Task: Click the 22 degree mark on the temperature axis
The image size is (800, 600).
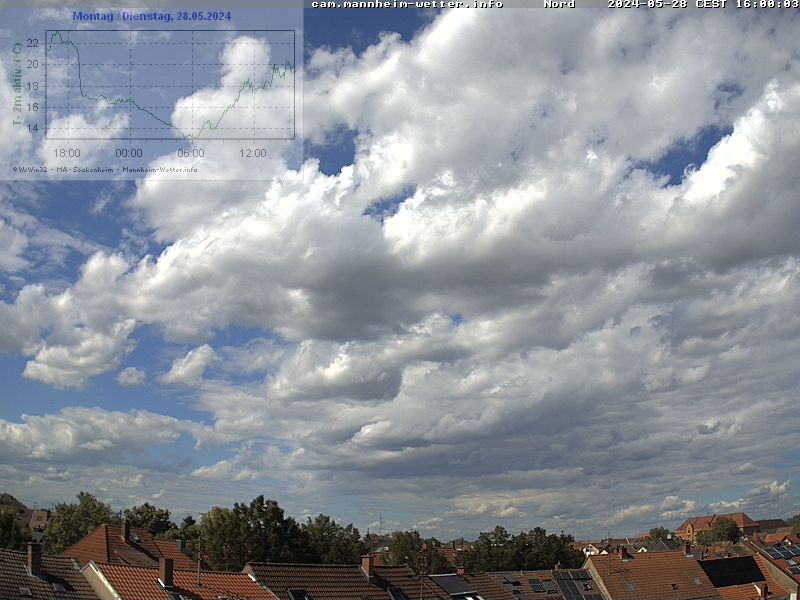Action: tap(33, 43)
